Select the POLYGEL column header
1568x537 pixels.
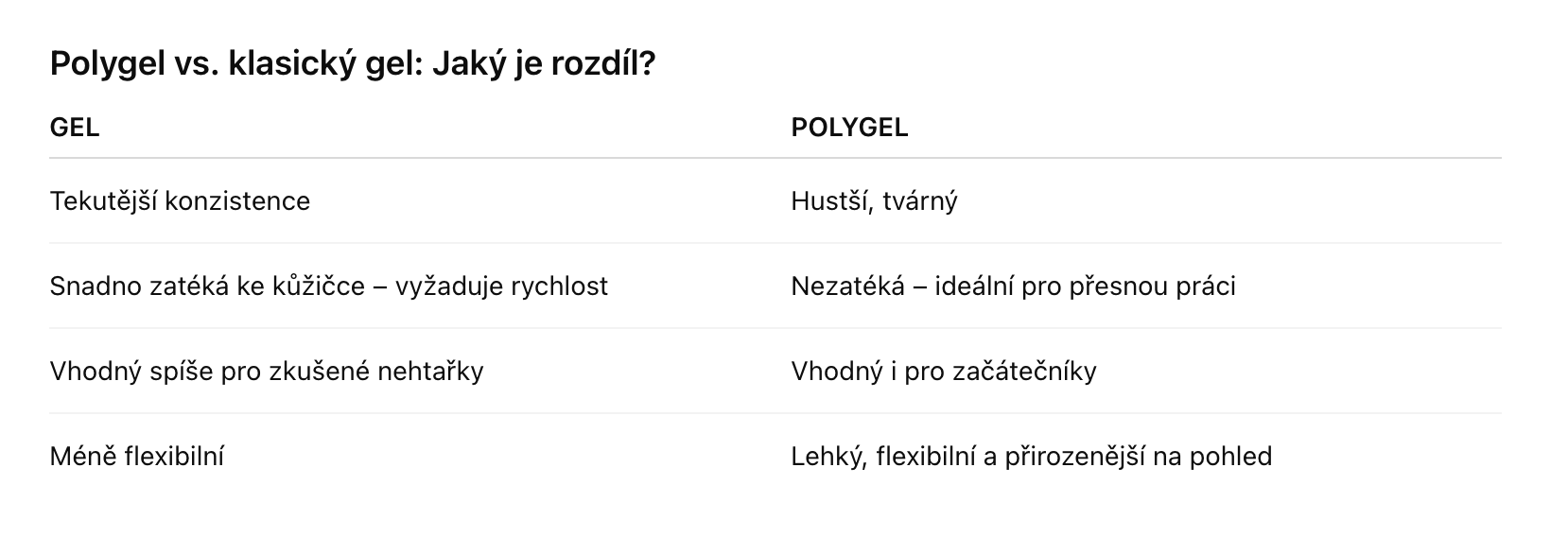(849, 128)
